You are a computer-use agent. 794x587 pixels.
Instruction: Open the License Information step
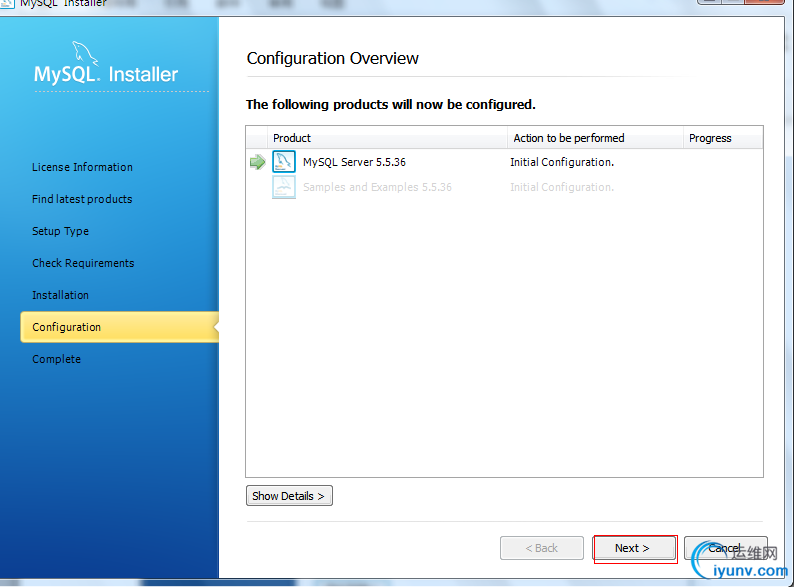(82, 167)
